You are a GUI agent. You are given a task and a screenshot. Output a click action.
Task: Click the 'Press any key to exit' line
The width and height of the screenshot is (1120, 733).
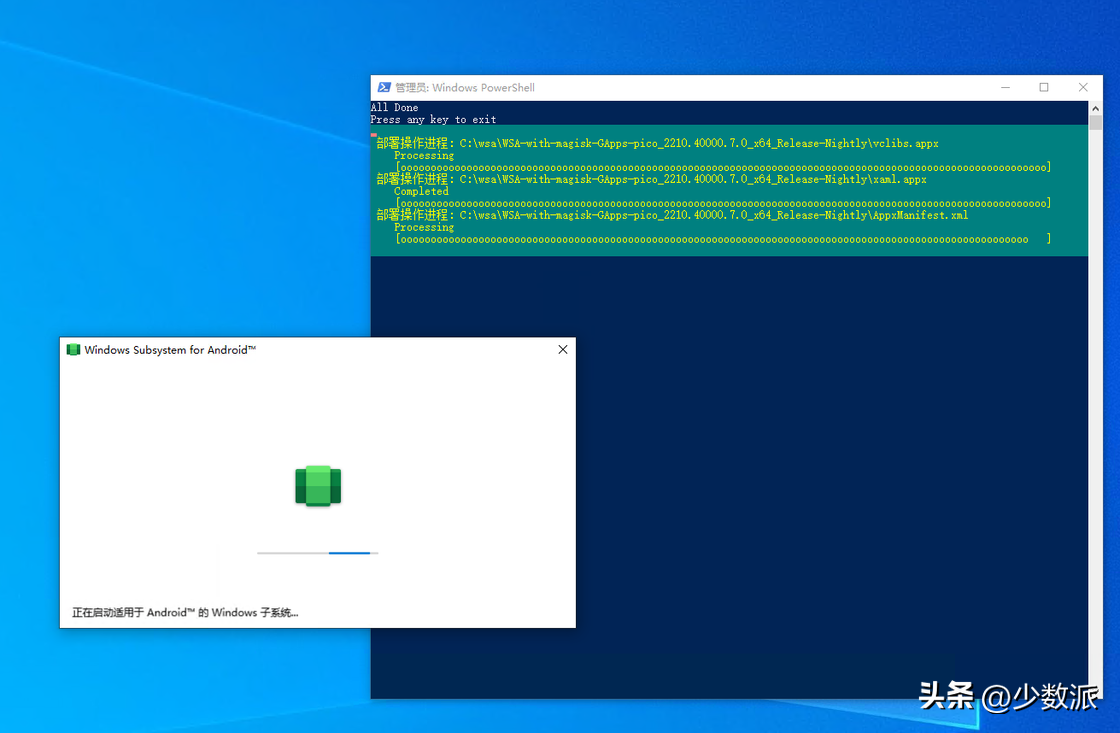pyautogui.click(x=433, y=119)
